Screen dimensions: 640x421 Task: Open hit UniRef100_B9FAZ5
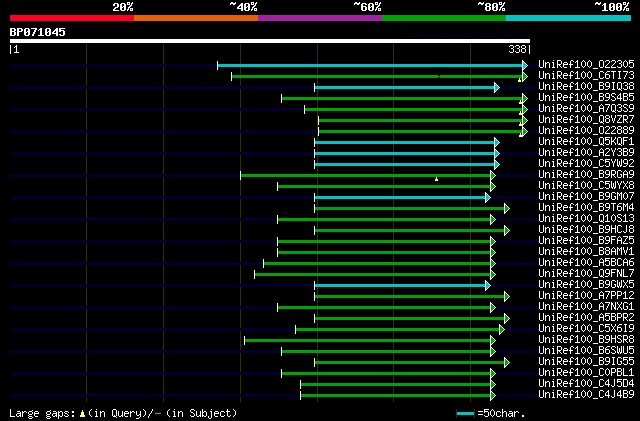point(586,241)
